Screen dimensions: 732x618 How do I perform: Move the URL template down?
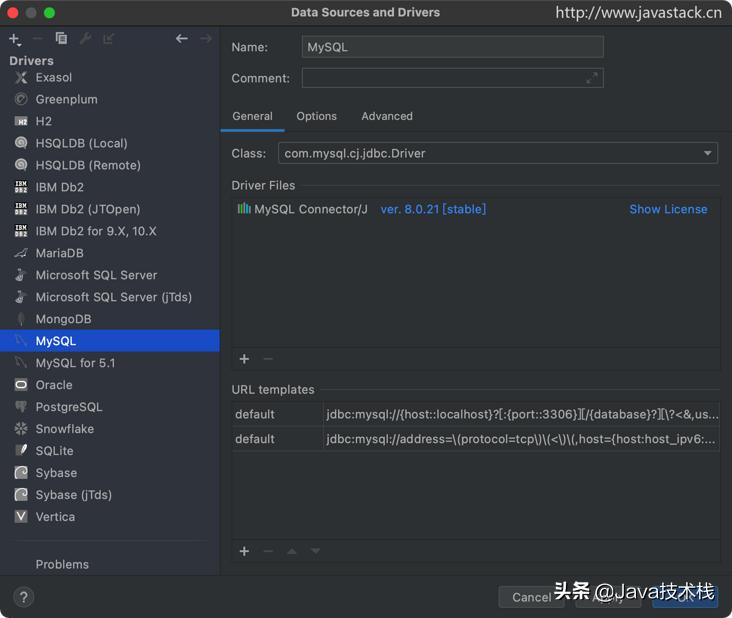tap(316, 551)
